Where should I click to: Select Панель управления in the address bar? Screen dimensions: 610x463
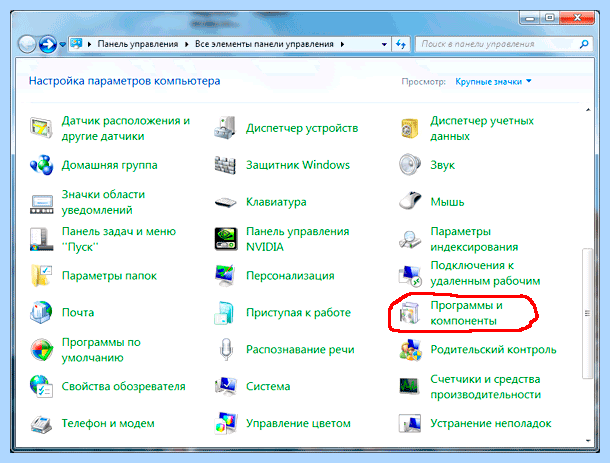pyautogui.click(x=138, y=44)
